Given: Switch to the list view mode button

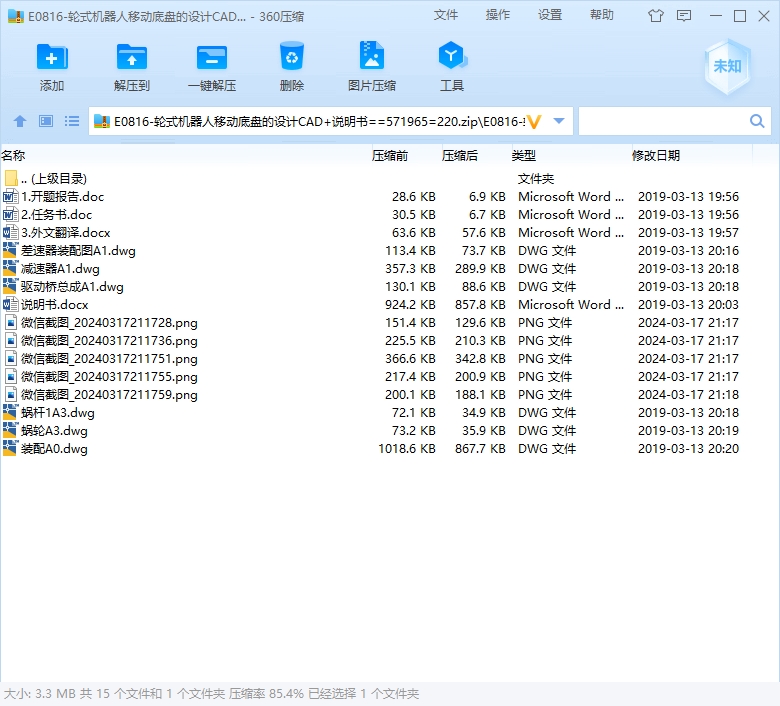Looking at the screenshot, I should [x=72, y=121].
